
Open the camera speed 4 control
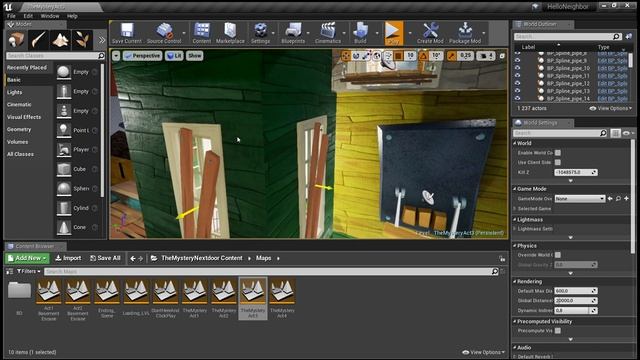487,56
